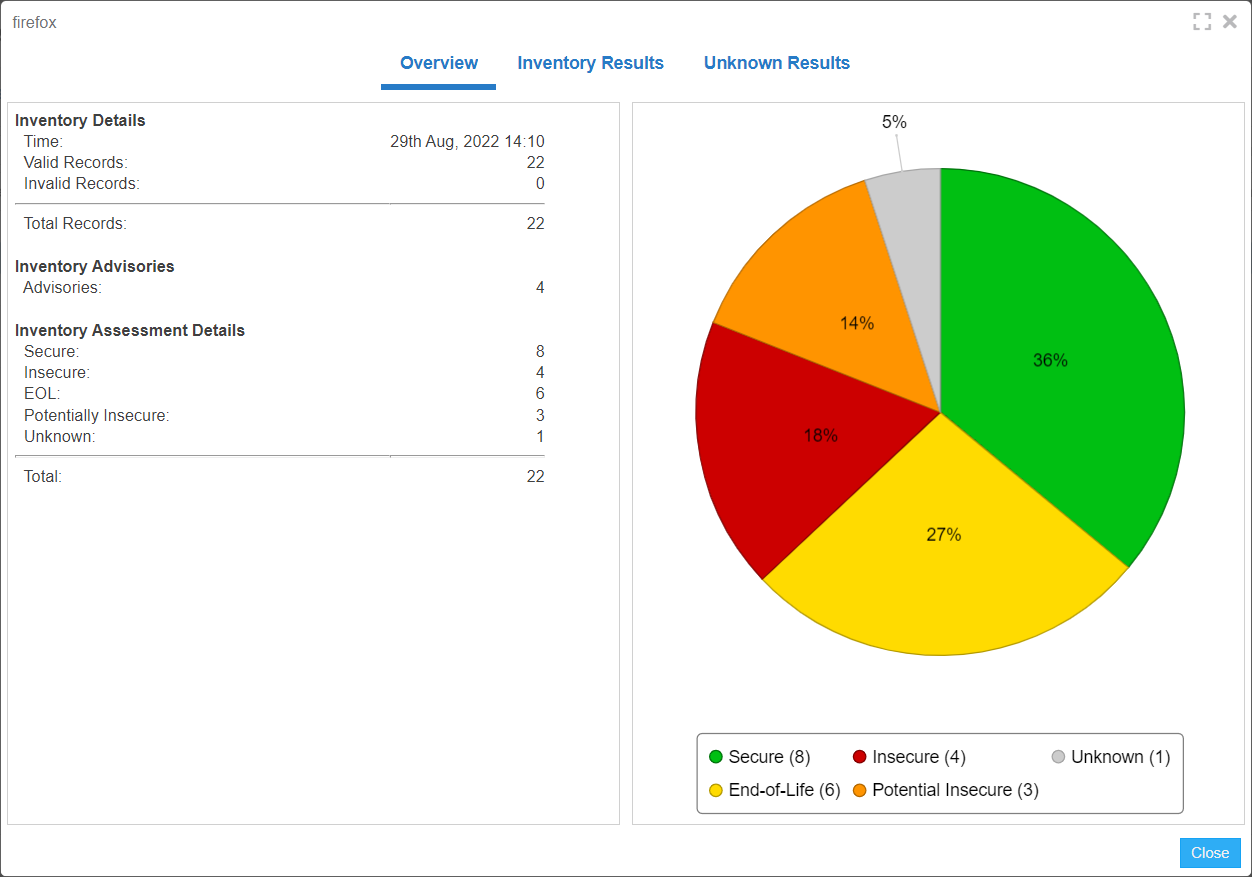Toggle End-of-Life (6) legend entry
Viewport: 1252px width, 877px height.
(x=774, y=790)
